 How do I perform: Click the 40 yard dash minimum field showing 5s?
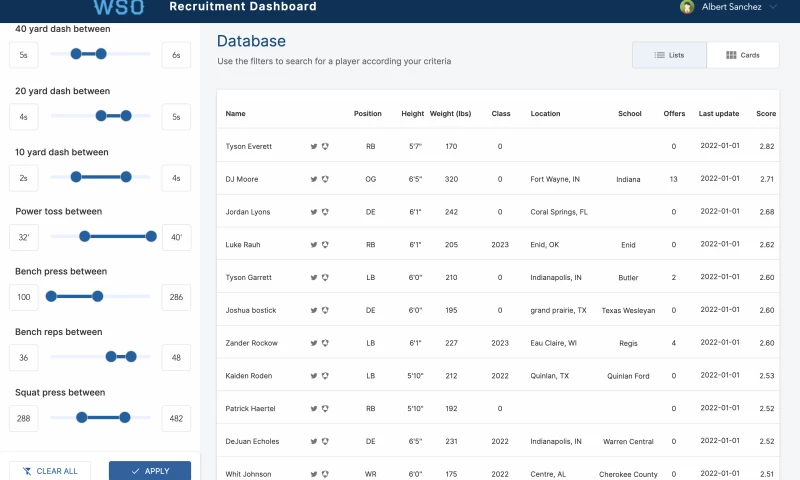24,55
